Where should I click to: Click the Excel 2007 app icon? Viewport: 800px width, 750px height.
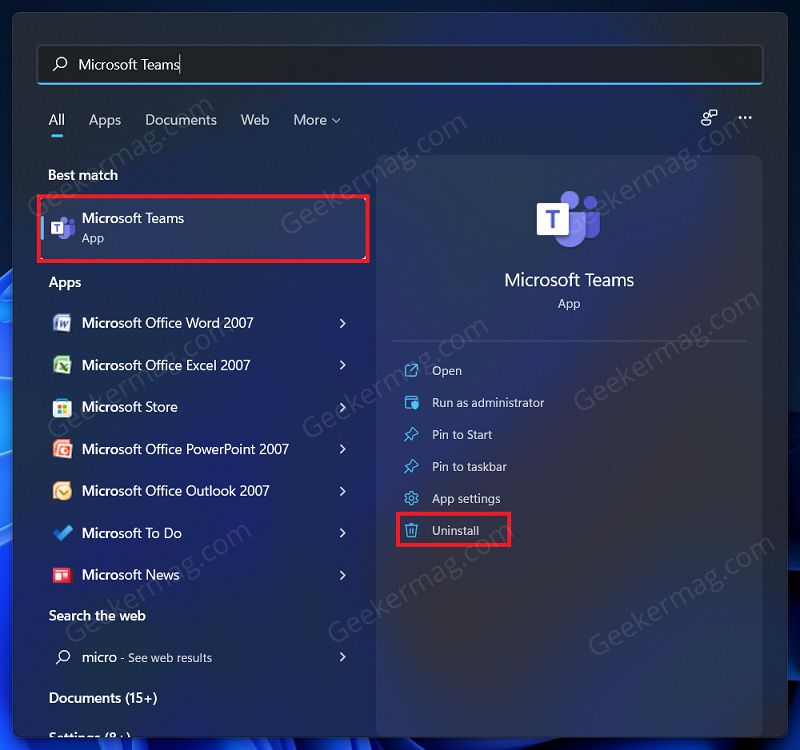(x=62, y=365)
